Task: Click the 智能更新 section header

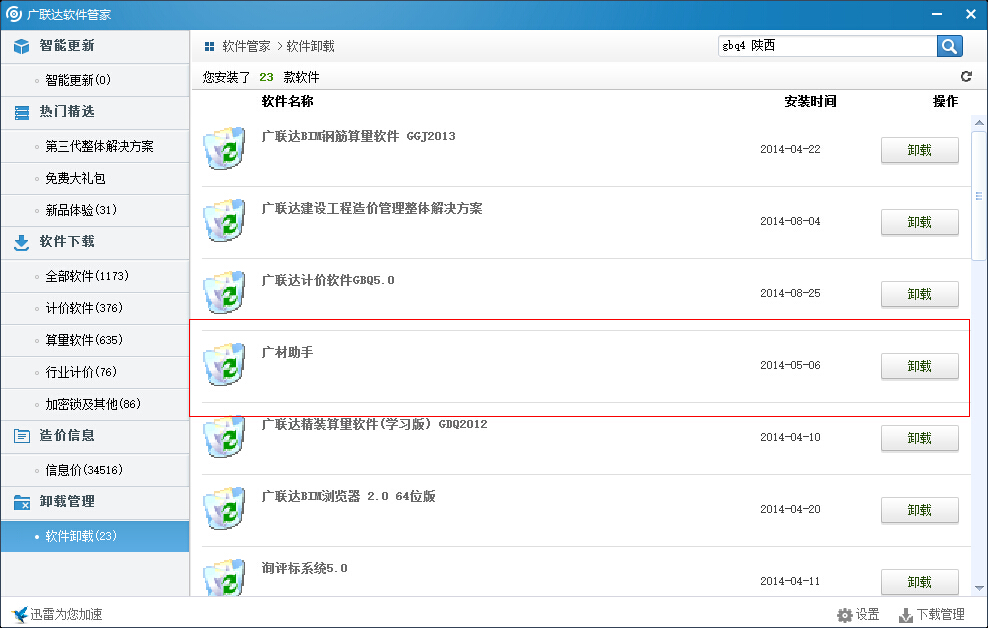Action: click(95, 46)
